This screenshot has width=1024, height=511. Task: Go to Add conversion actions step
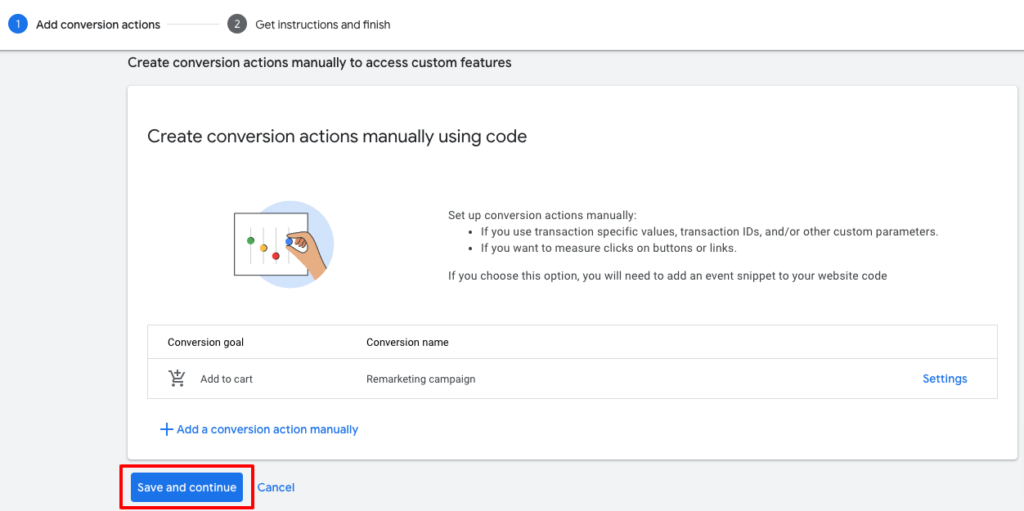point(98,25)
